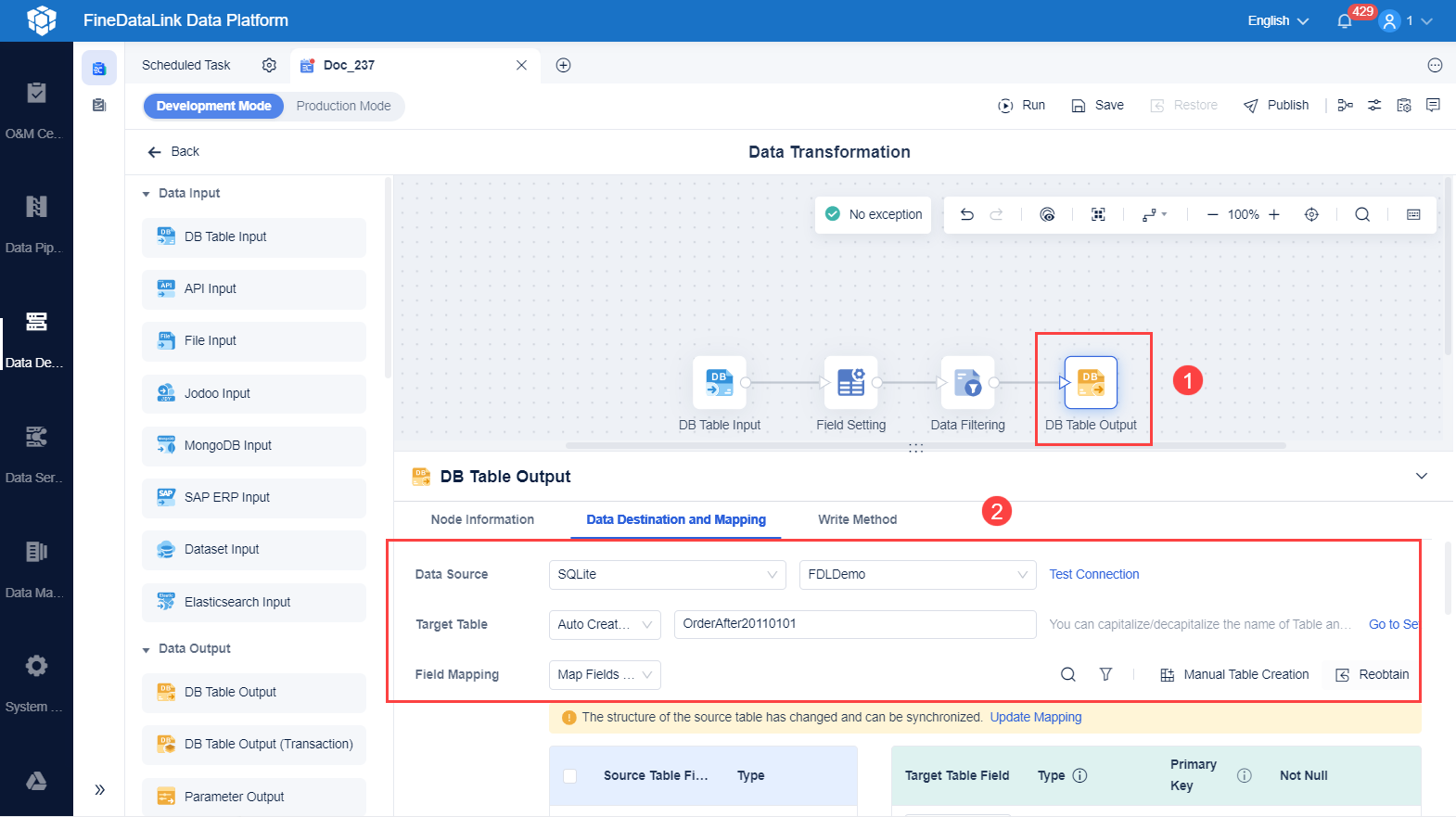Click the Run button

1021,106
